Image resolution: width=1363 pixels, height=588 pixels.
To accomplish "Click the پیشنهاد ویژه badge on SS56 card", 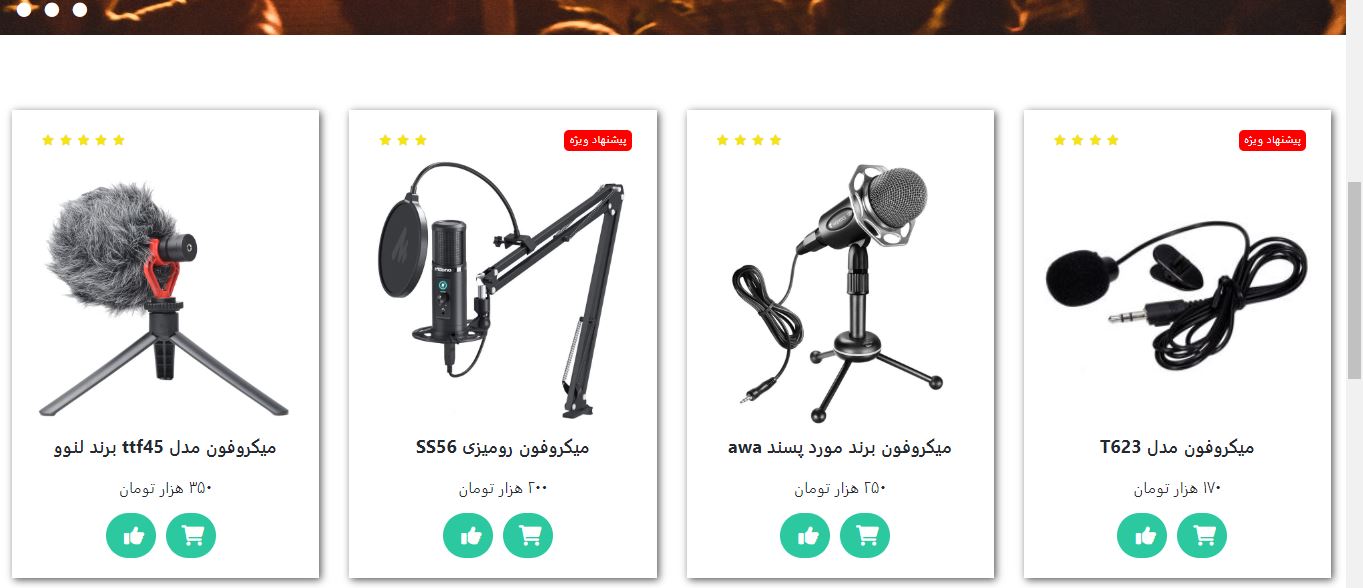I will click(x=598, y=140).
